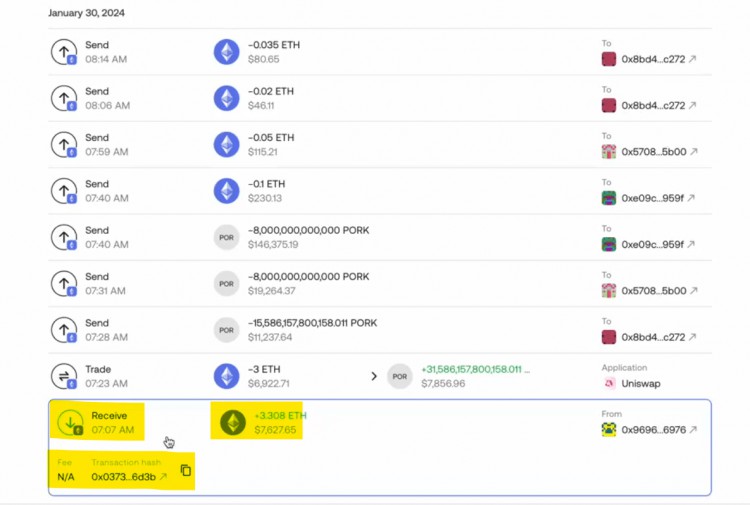The height and width of the screenshot is (505, 750).
Task: Select the -0.035 ETH amount
Action: (274, 45)
